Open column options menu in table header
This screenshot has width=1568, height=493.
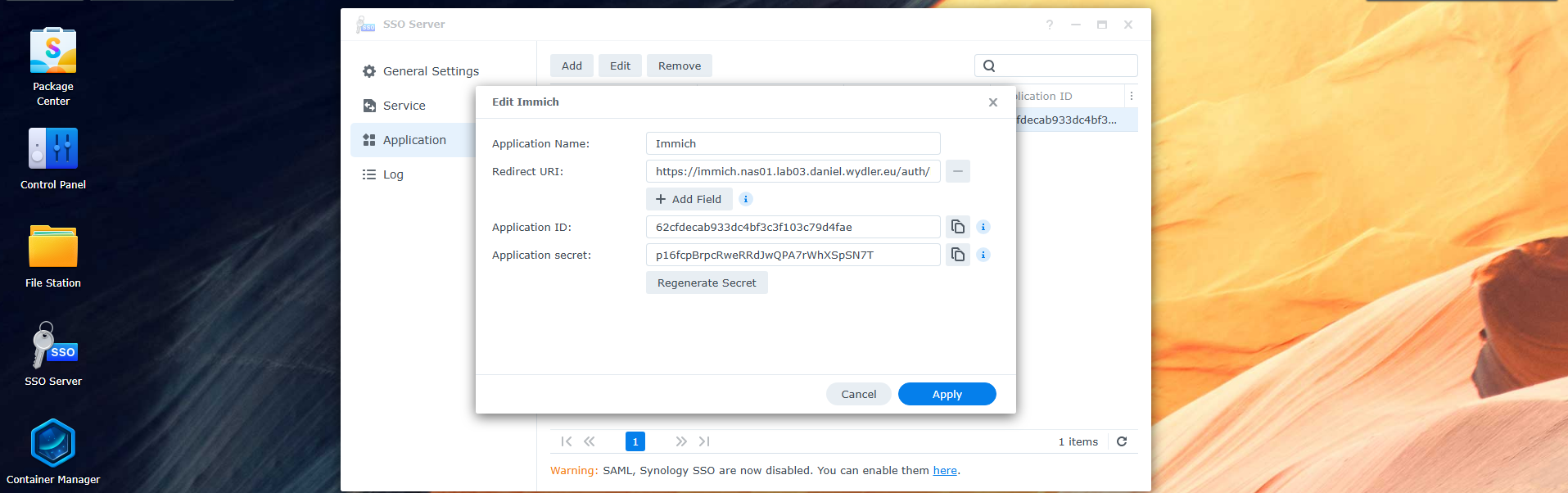[1131, 96]
